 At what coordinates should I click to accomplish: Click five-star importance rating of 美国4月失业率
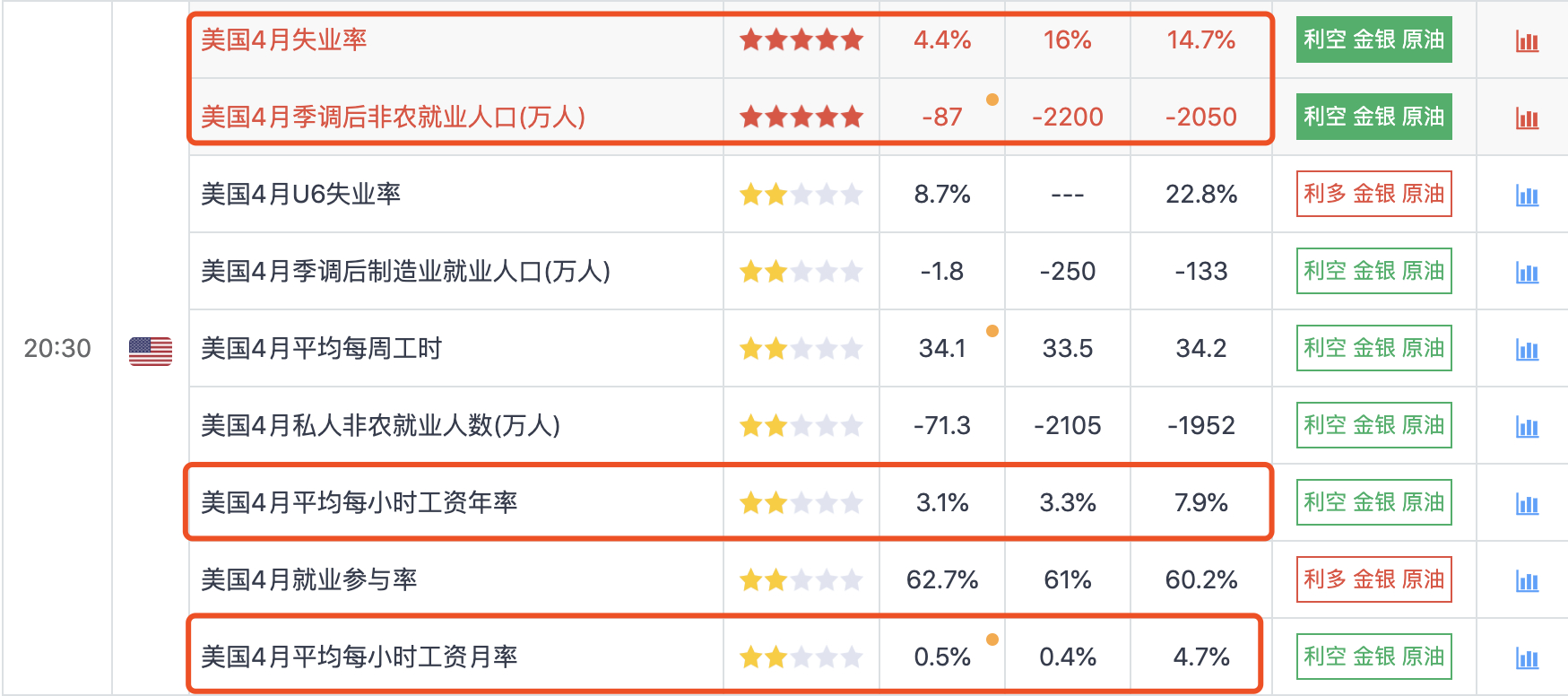tap(801, 39)
